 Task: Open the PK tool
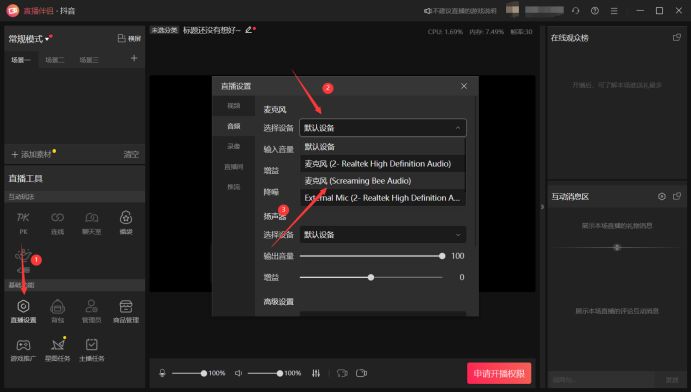23,222
